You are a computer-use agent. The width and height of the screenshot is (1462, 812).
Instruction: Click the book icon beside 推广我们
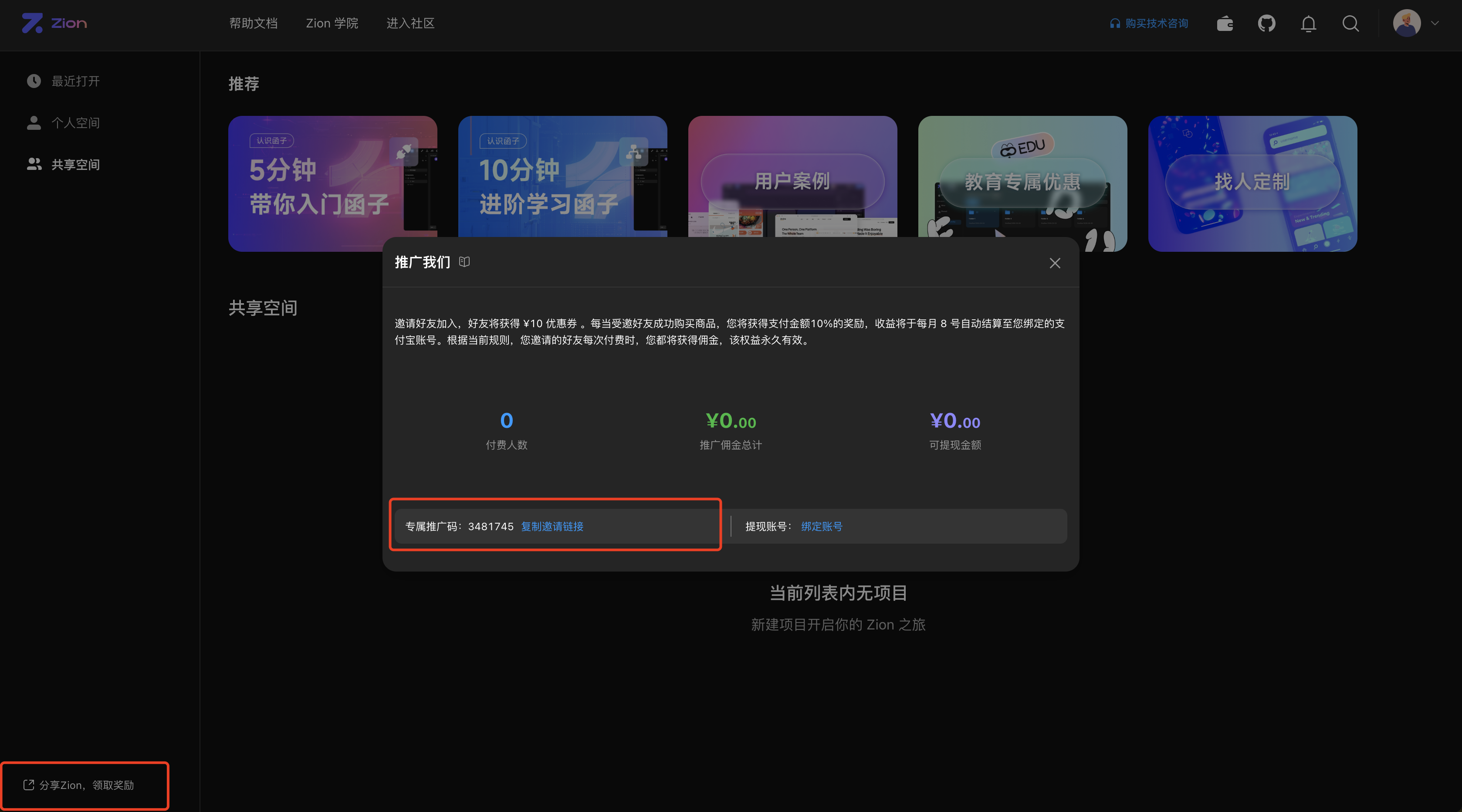464,261
